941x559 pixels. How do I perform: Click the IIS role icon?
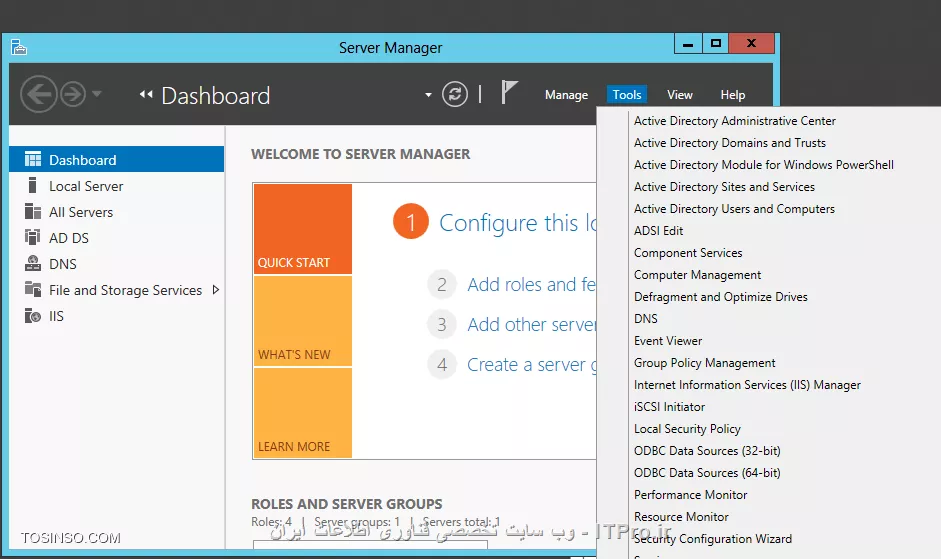pos(33,315)
